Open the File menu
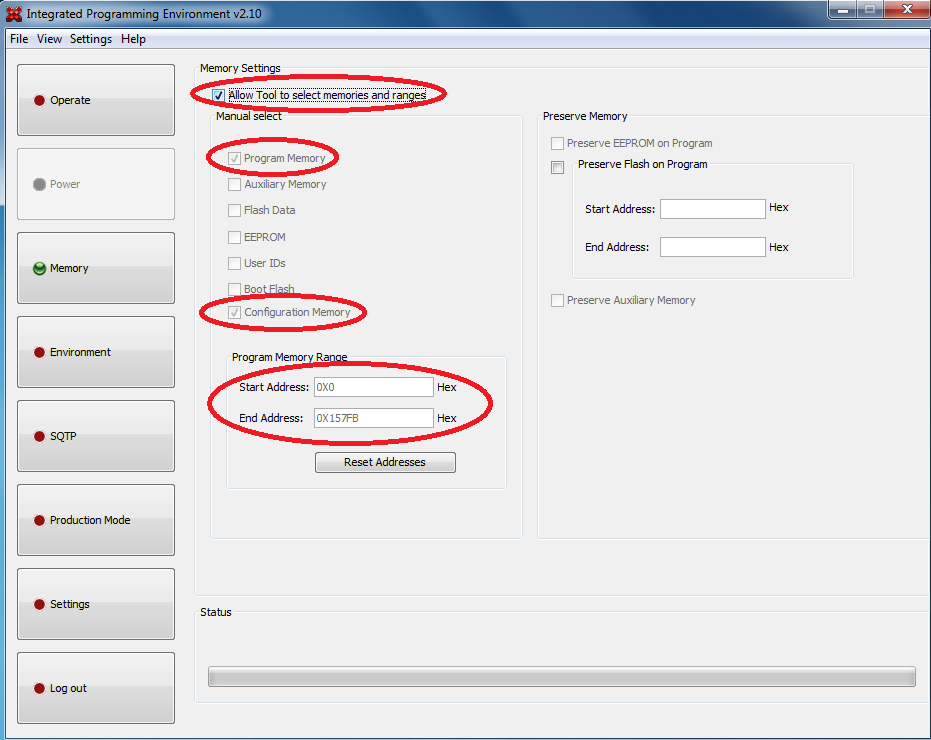The image size is (931, 740). (x=18, y=39)
